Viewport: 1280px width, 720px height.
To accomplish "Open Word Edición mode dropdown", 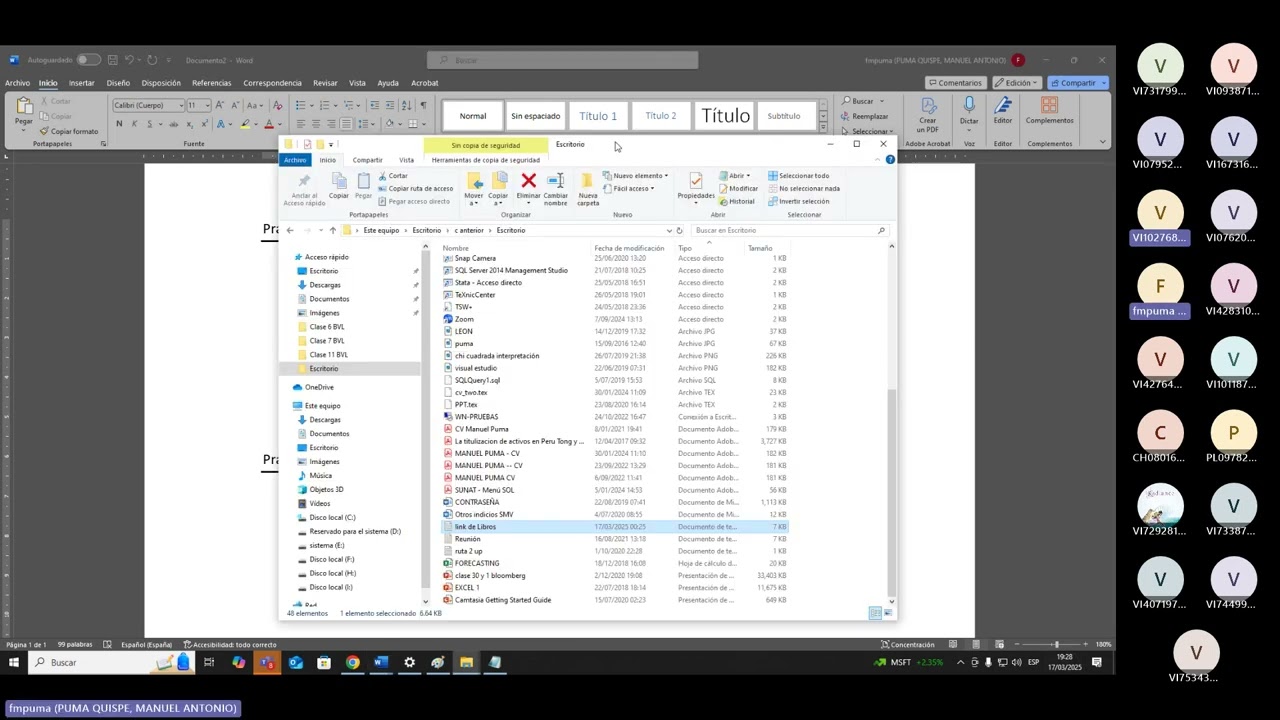I will 1018,83.
